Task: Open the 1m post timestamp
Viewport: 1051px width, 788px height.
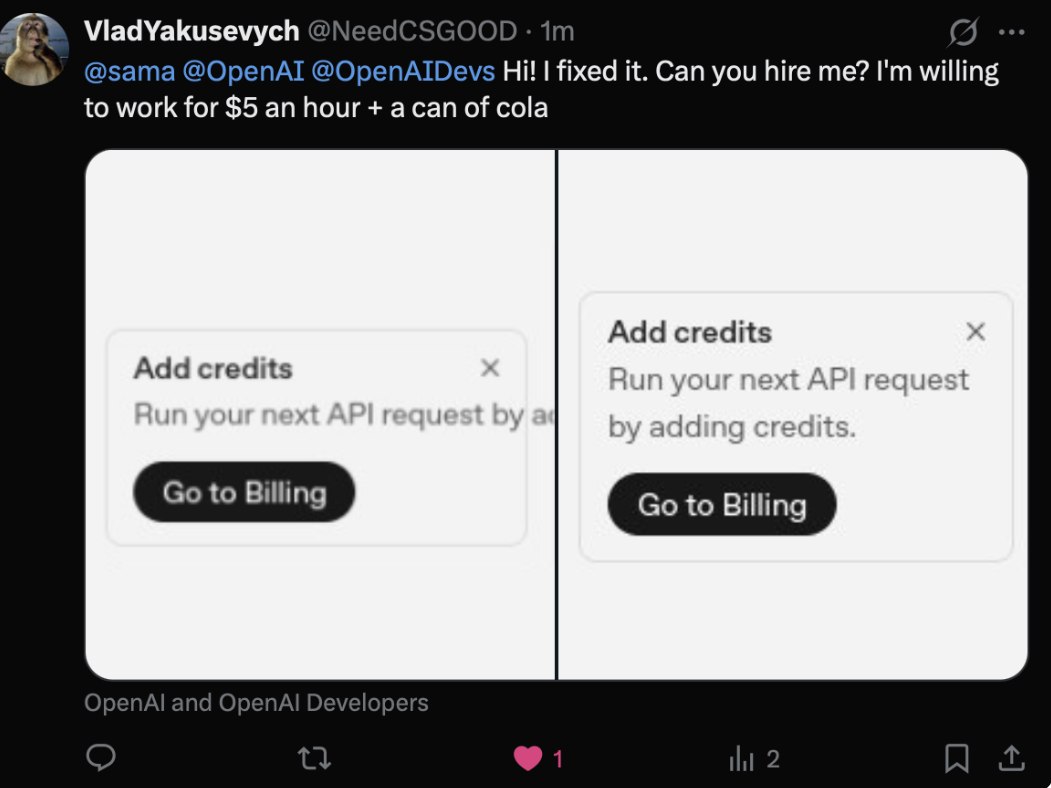Action: (557, 31)
